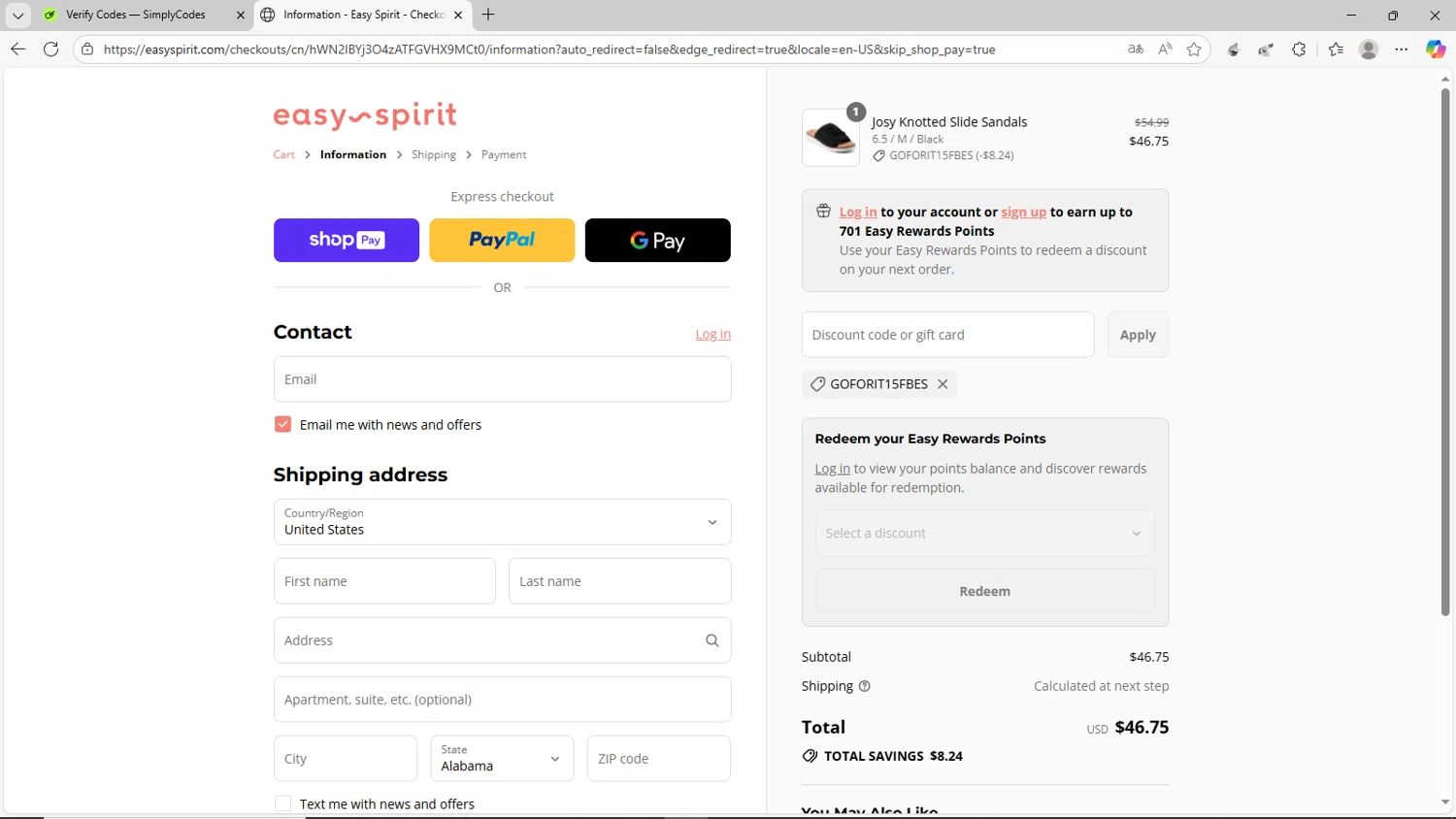Viewport: 1456px width, 819px height.
Task: Pay with Google Pay button
Action: [x=658, y=240]
